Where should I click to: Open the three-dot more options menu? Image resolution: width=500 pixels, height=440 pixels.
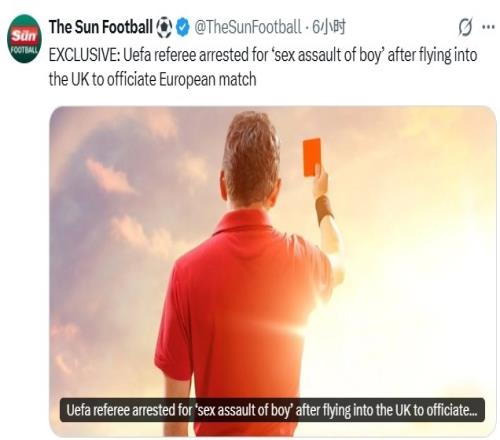488,27
